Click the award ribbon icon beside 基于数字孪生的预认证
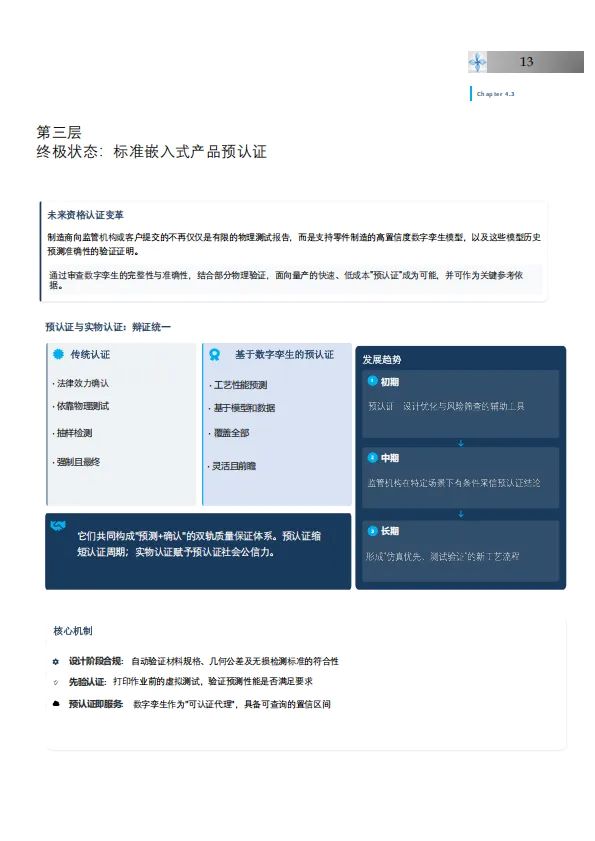The image size is (595, 841). [215, 355]
